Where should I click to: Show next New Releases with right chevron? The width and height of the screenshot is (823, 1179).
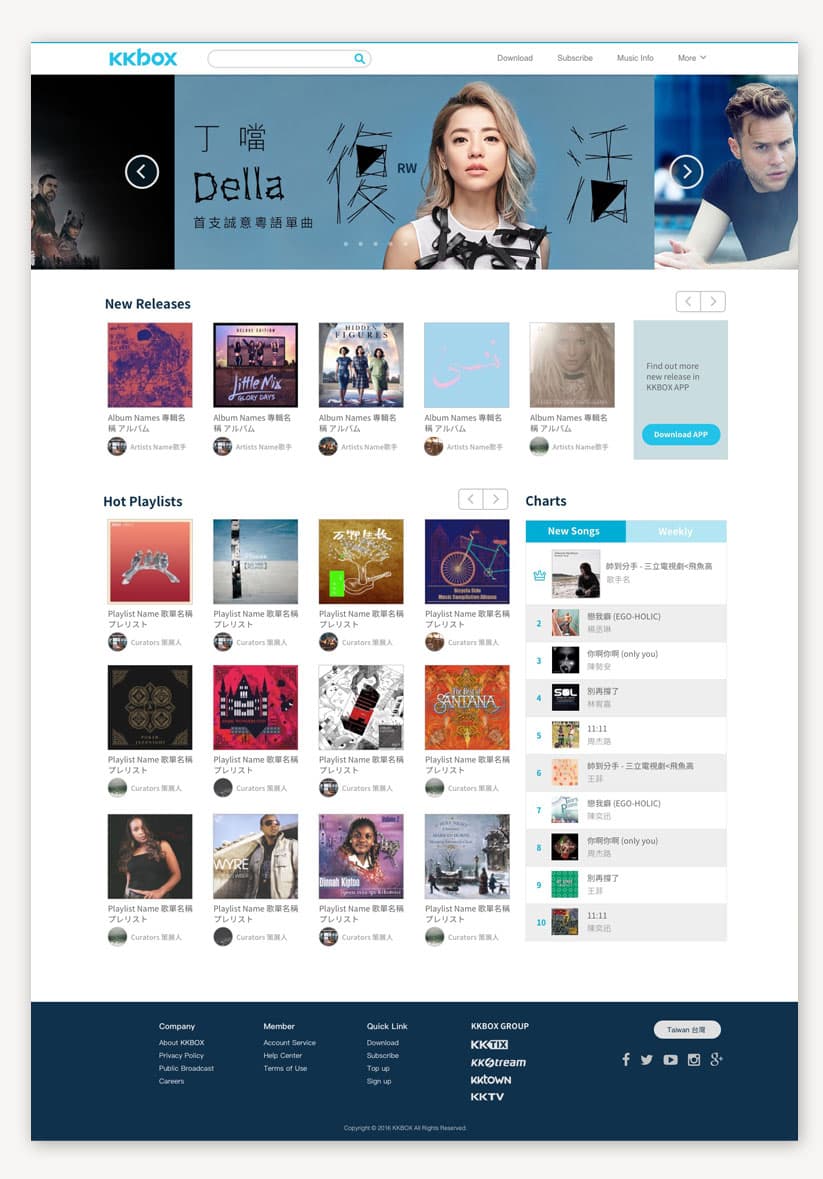click(713, 302)
